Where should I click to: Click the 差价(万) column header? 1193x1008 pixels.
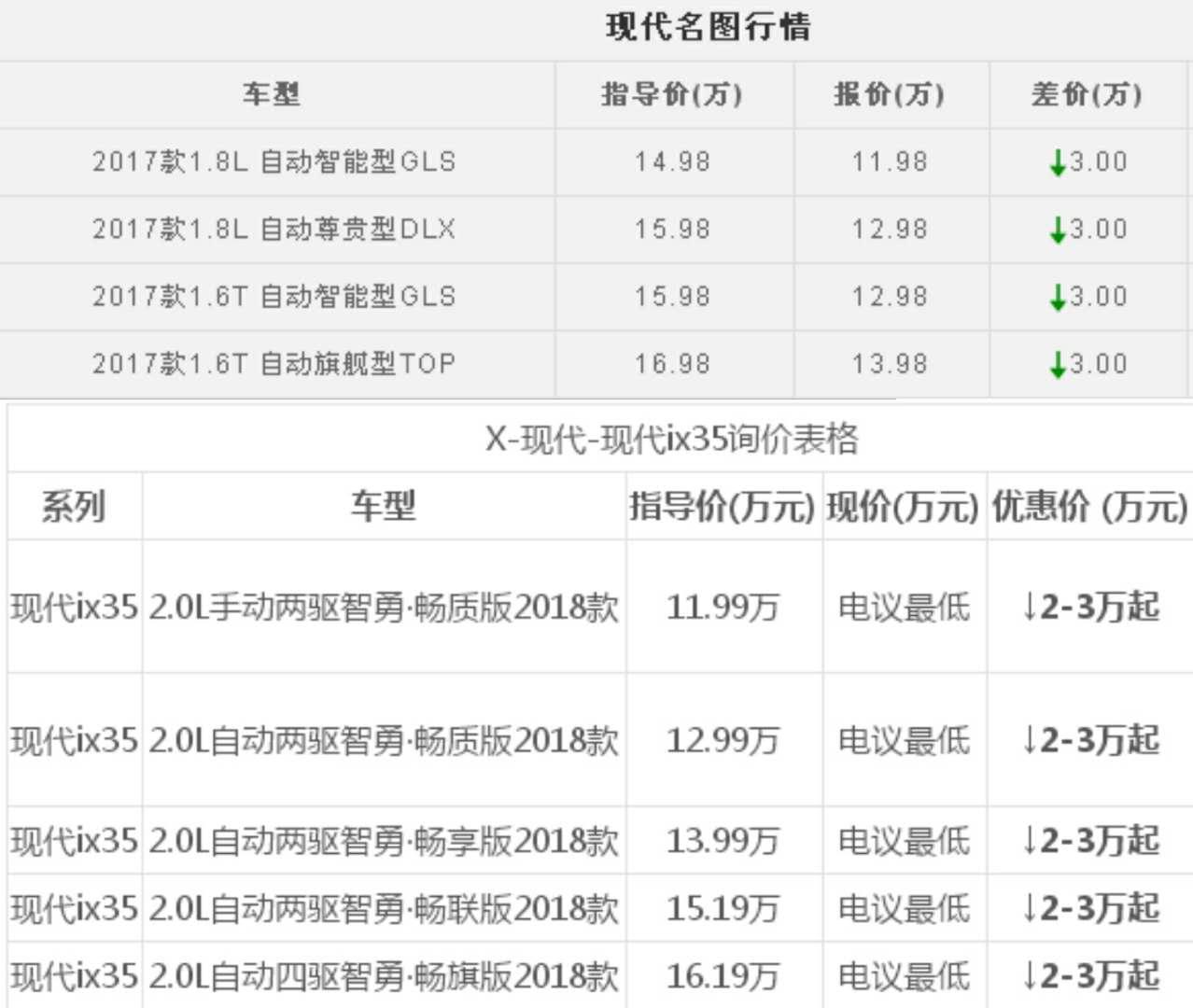pyautogui.click(x=1086, y=94)
